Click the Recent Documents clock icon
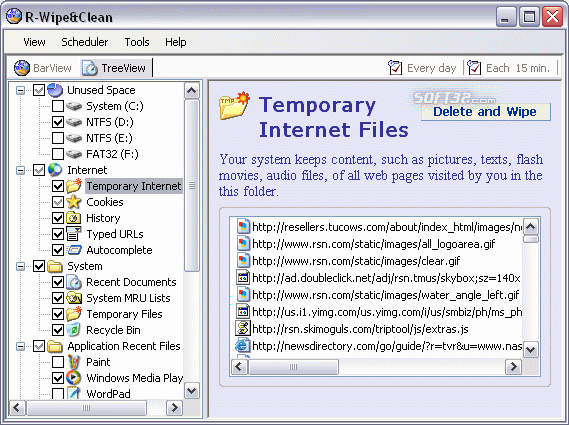The width and height of the screenshot is (569, 425). 74,282
